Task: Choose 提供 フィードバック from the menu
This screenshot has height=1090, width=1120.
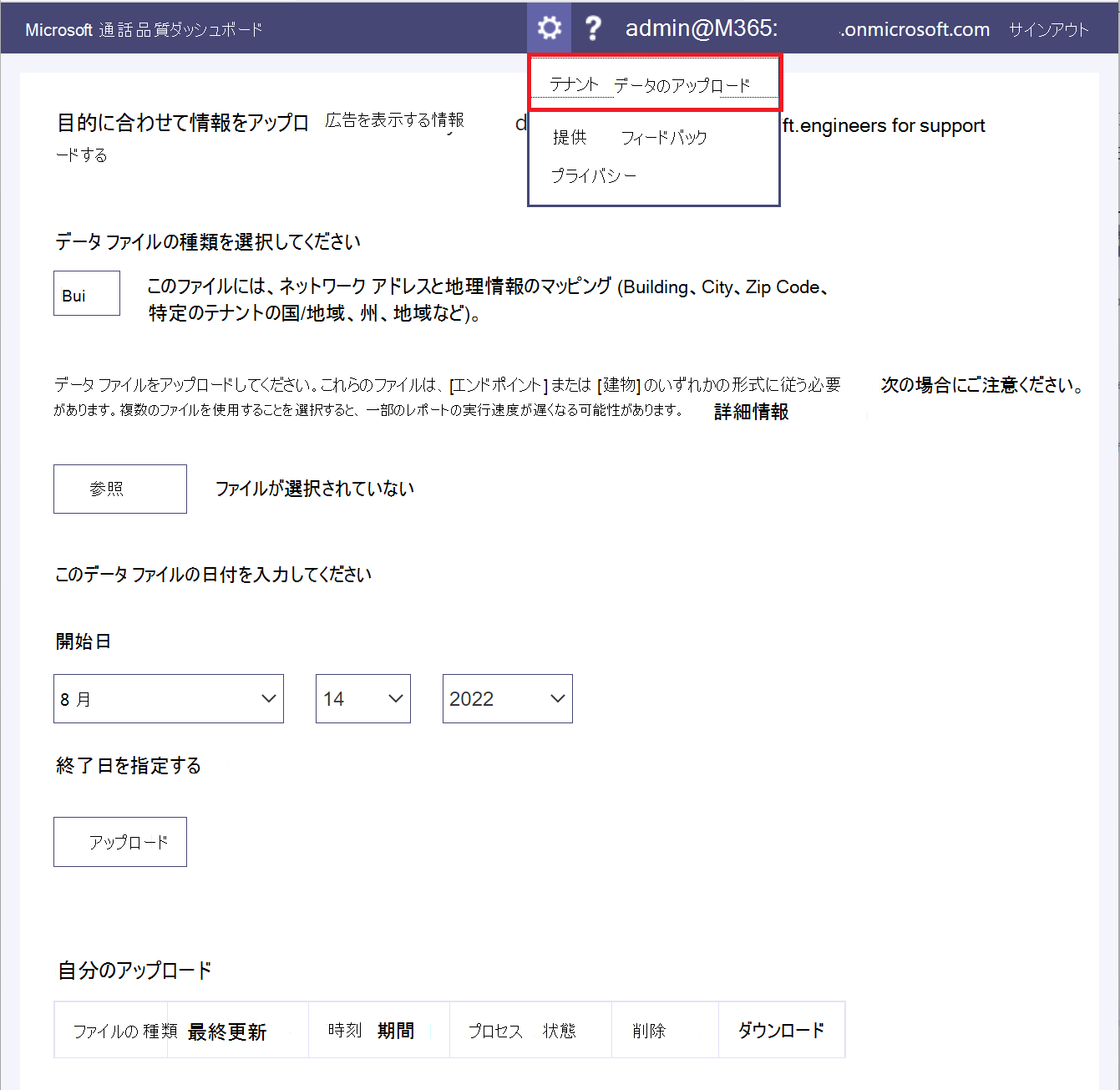Action: (630, 137)
